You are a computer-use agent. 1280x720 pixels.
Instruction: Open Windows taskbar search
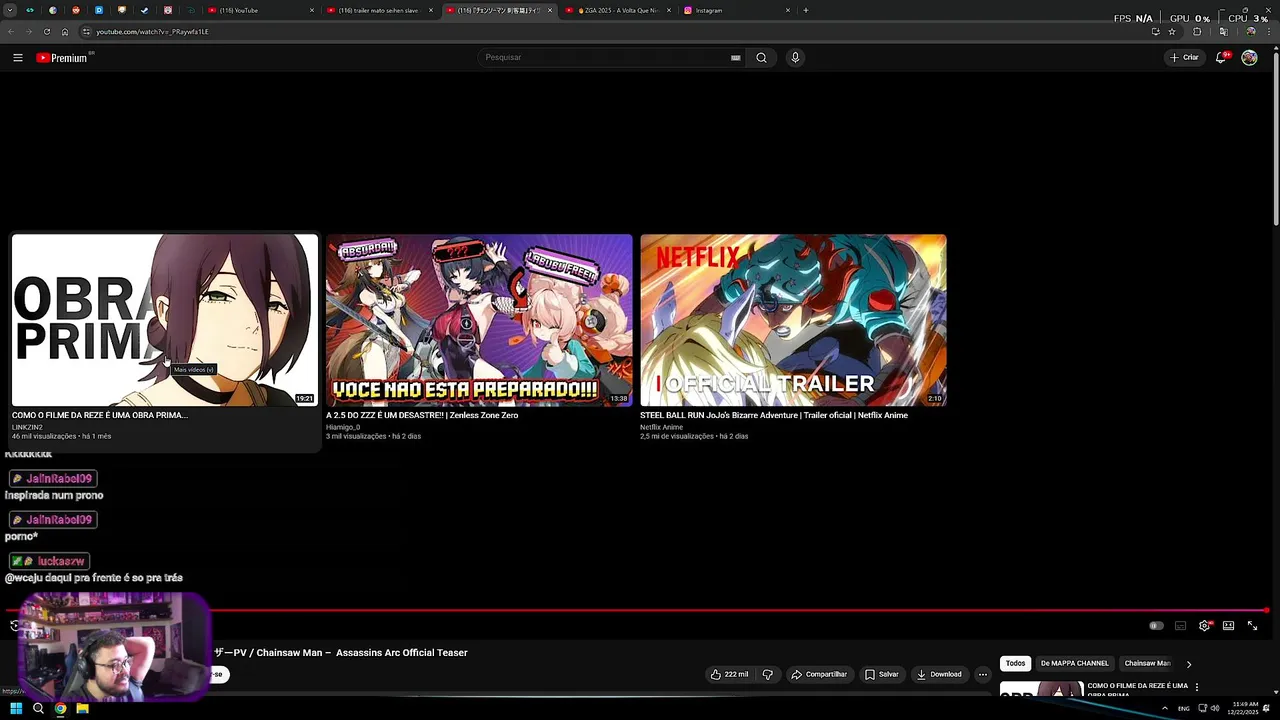coord(38,709)
